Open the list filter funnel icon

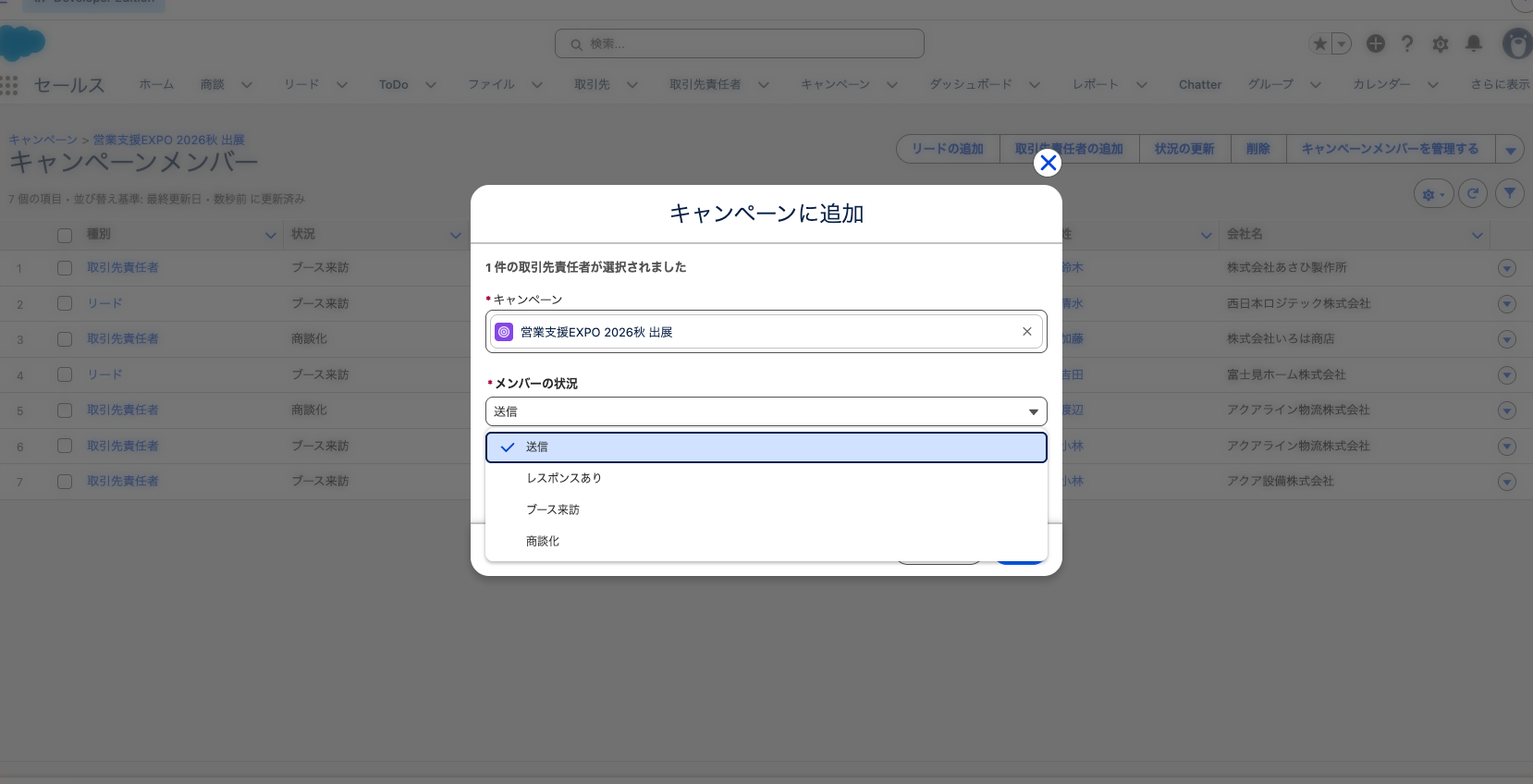tap(1510, 193)
